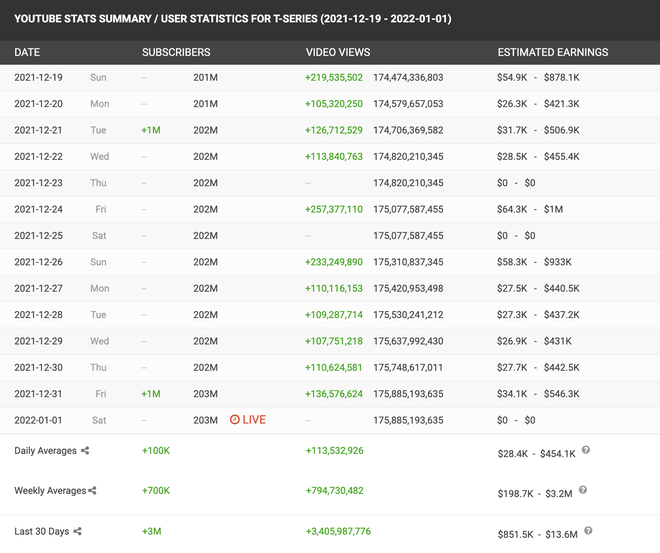The image size is (660, 553).
Task: Click +1M subscribers gain on 2021-12-31
Action: (x=151, y=394)
